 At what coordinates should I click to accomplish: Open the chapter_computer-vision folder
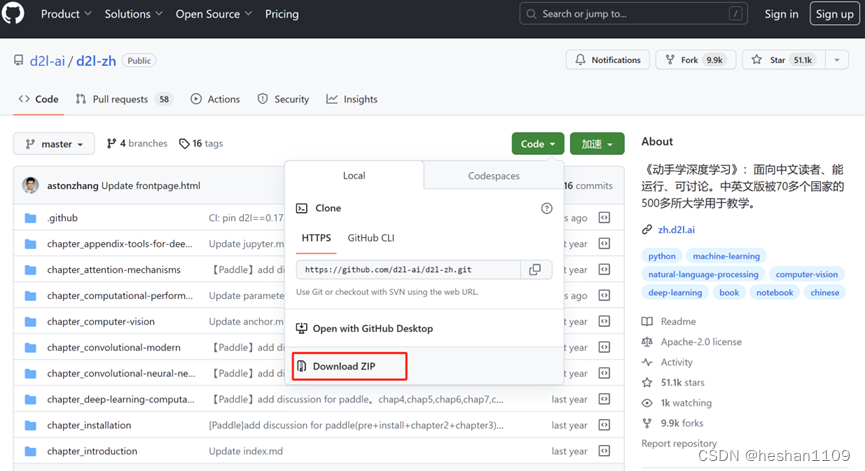pos(101,322)
